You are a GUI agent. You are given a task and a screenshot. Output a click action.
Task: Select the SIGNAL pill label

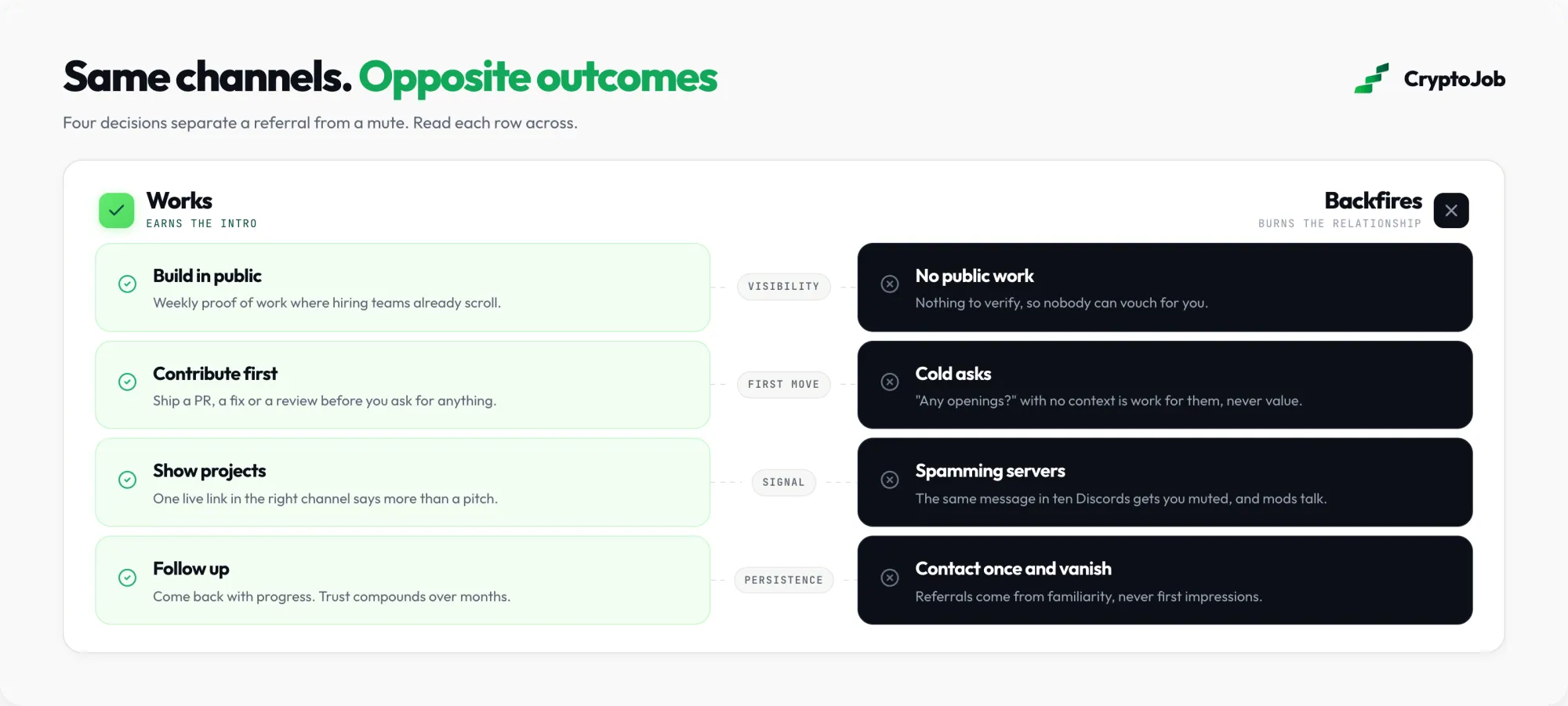click(783, 483)
